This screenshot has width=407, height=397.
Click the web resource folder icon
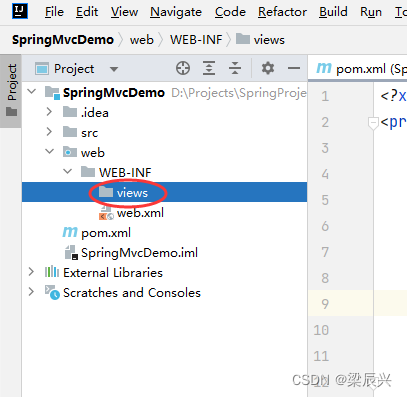(70, 152)
